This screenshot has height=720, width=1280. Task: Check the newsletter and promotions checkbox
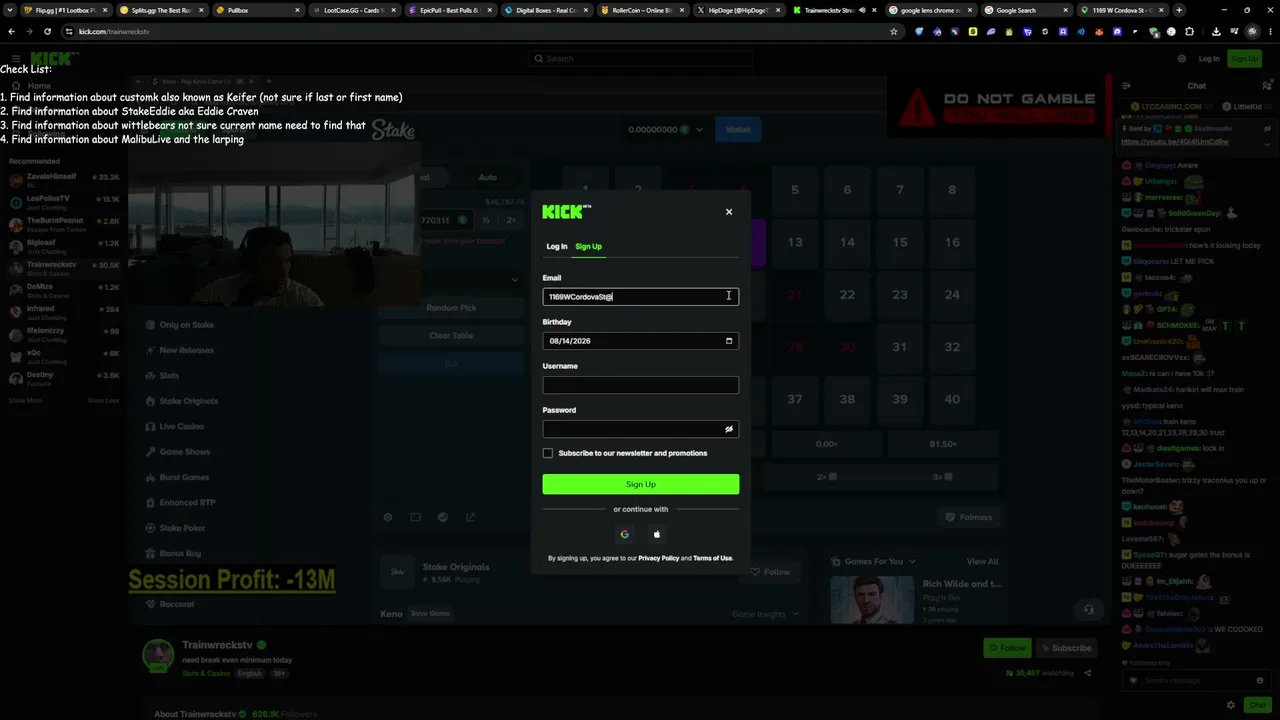coord(548,453)
